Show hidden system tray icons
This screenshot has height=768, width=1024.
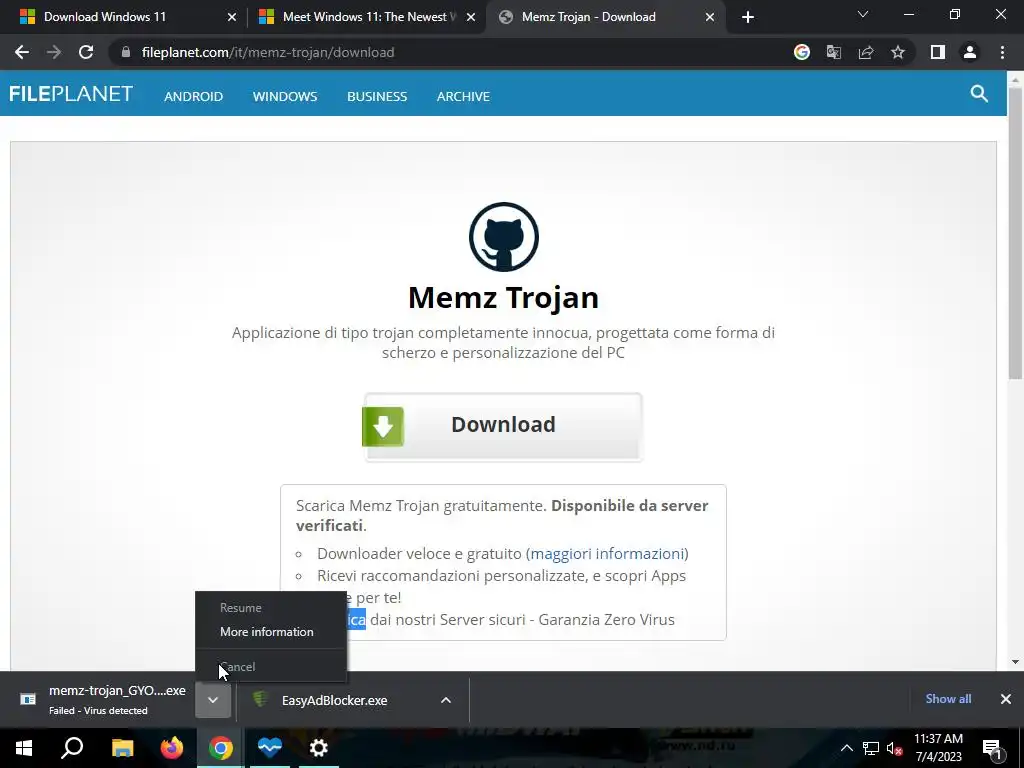(846, 748)
